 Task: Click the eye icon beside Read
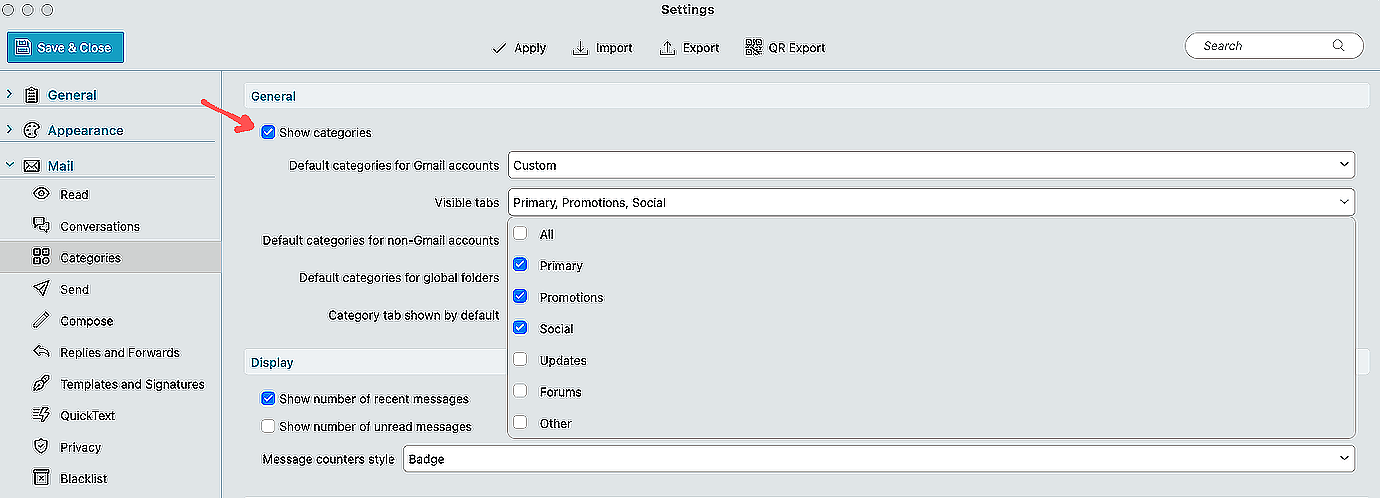coord(41,194)
